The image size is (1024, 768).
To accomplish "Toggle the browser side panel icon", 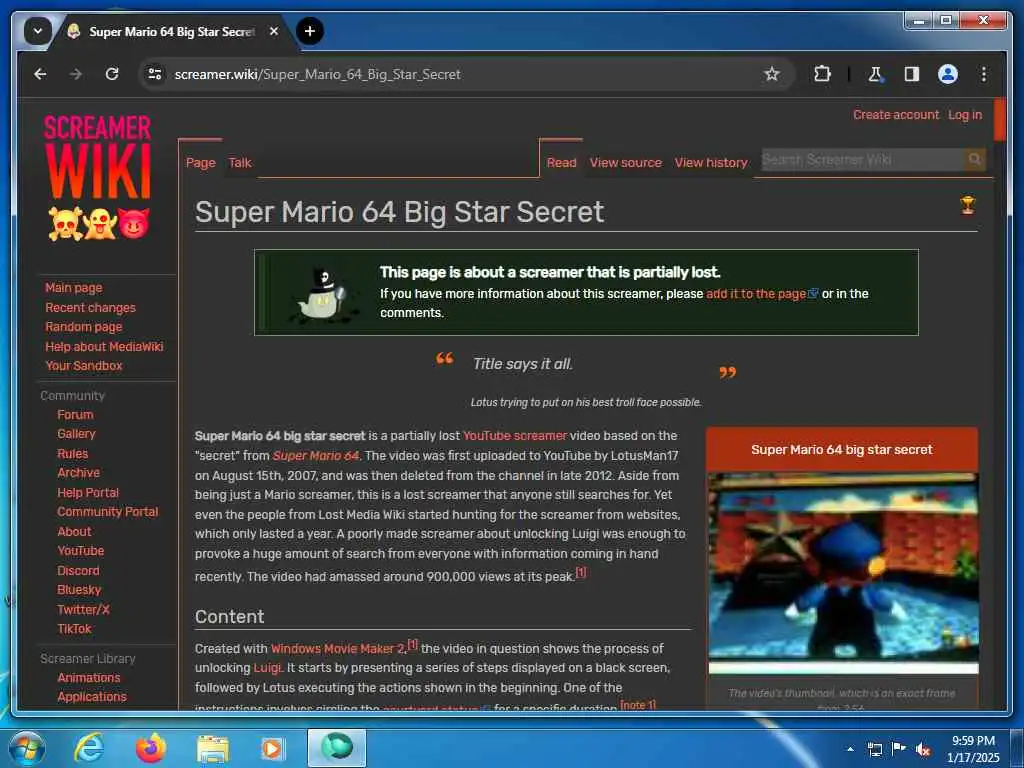I will tap(912, 74).
